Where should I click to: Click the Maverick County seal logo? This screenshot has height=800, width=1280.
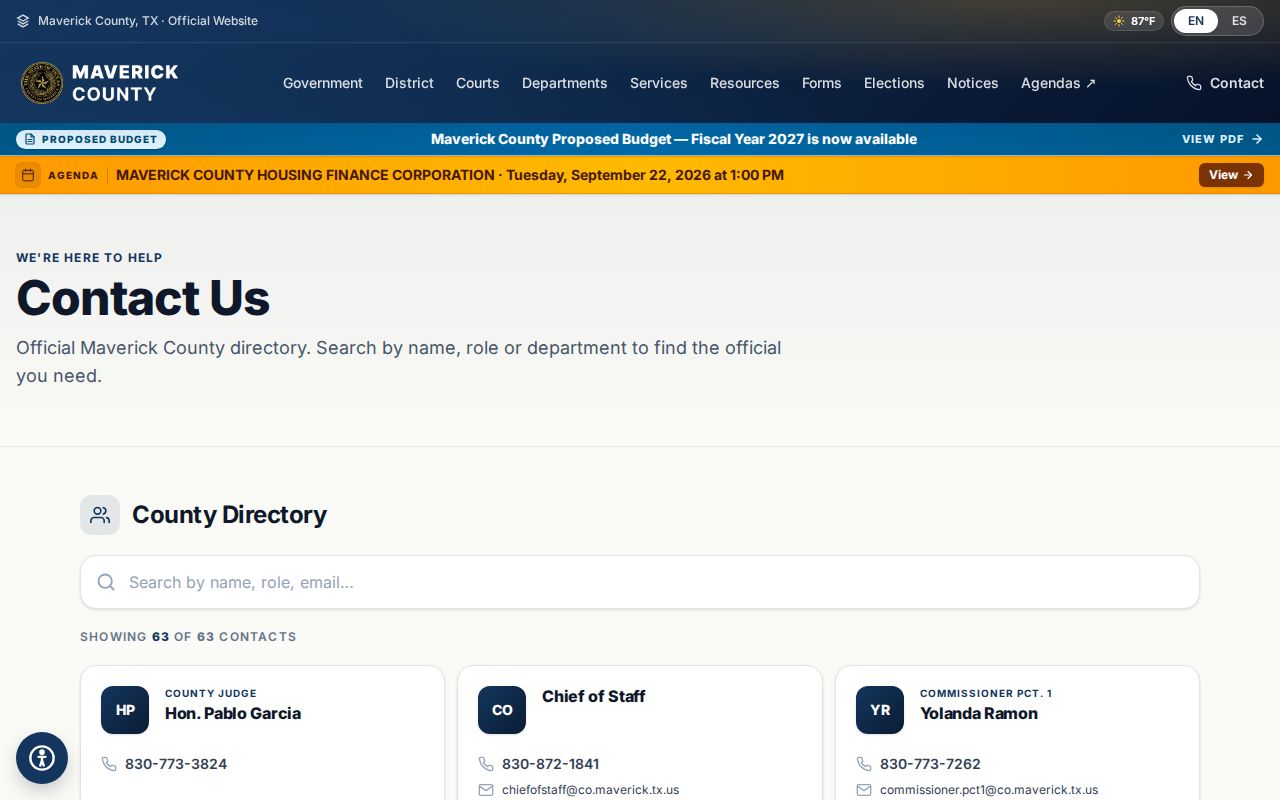[42, 83]
